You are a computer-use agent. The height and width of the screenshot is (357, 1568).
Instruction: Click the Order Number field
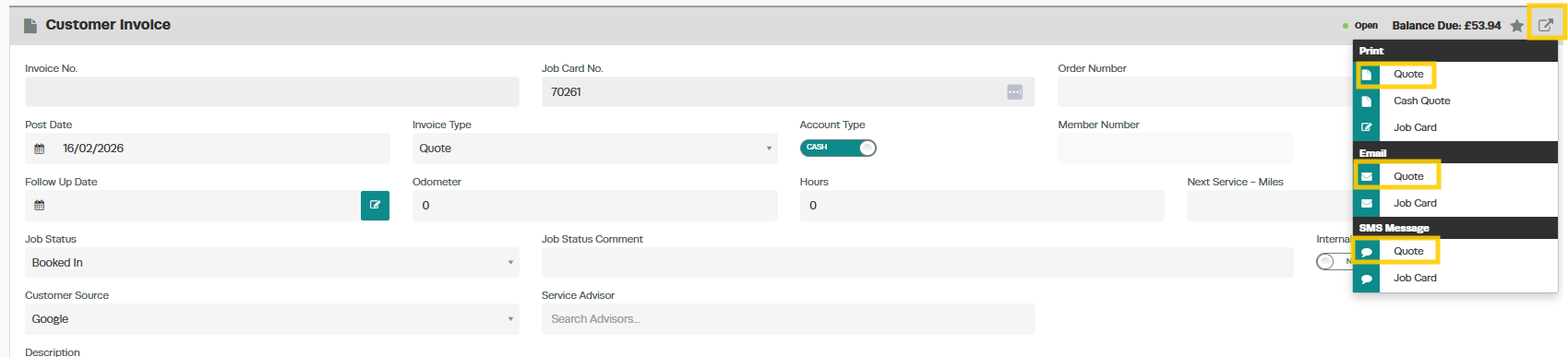(1205, 92)
